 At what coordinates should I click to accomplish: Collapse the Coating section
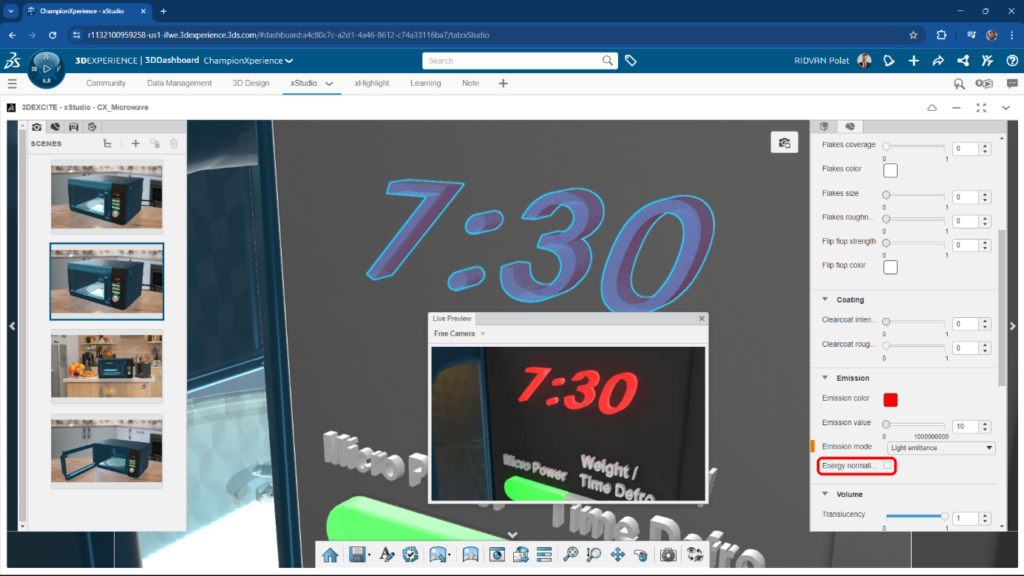[825, 300]
